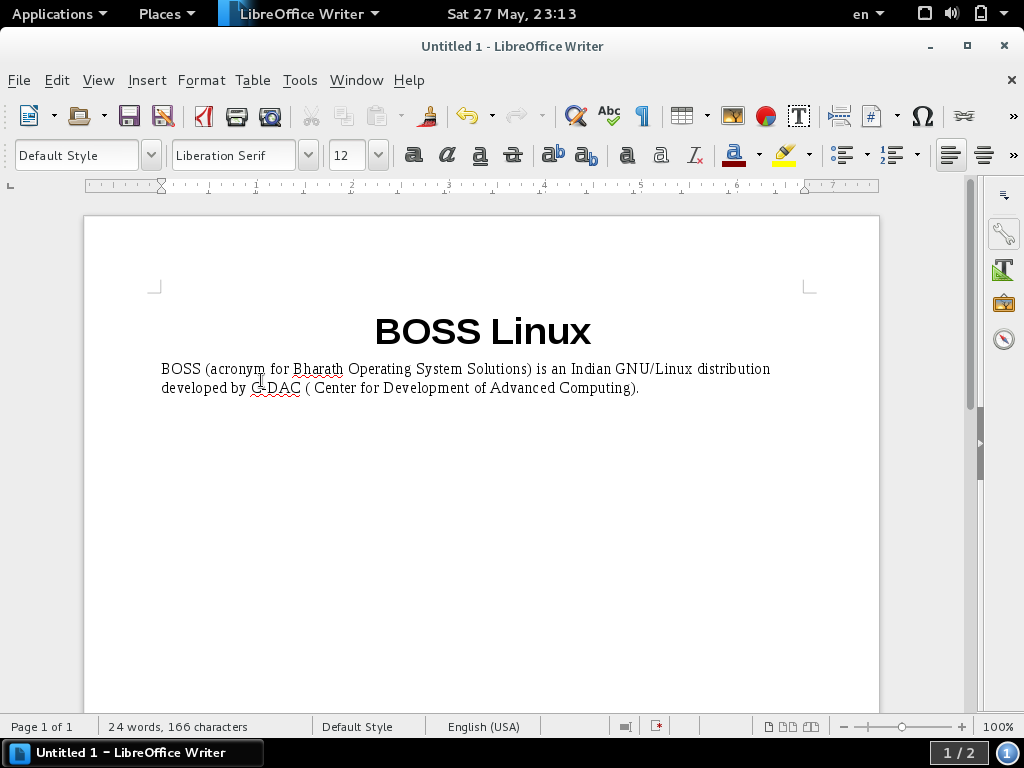Click the zoom slider handle
The image size is (1024, 768).
tap(901, 727)
